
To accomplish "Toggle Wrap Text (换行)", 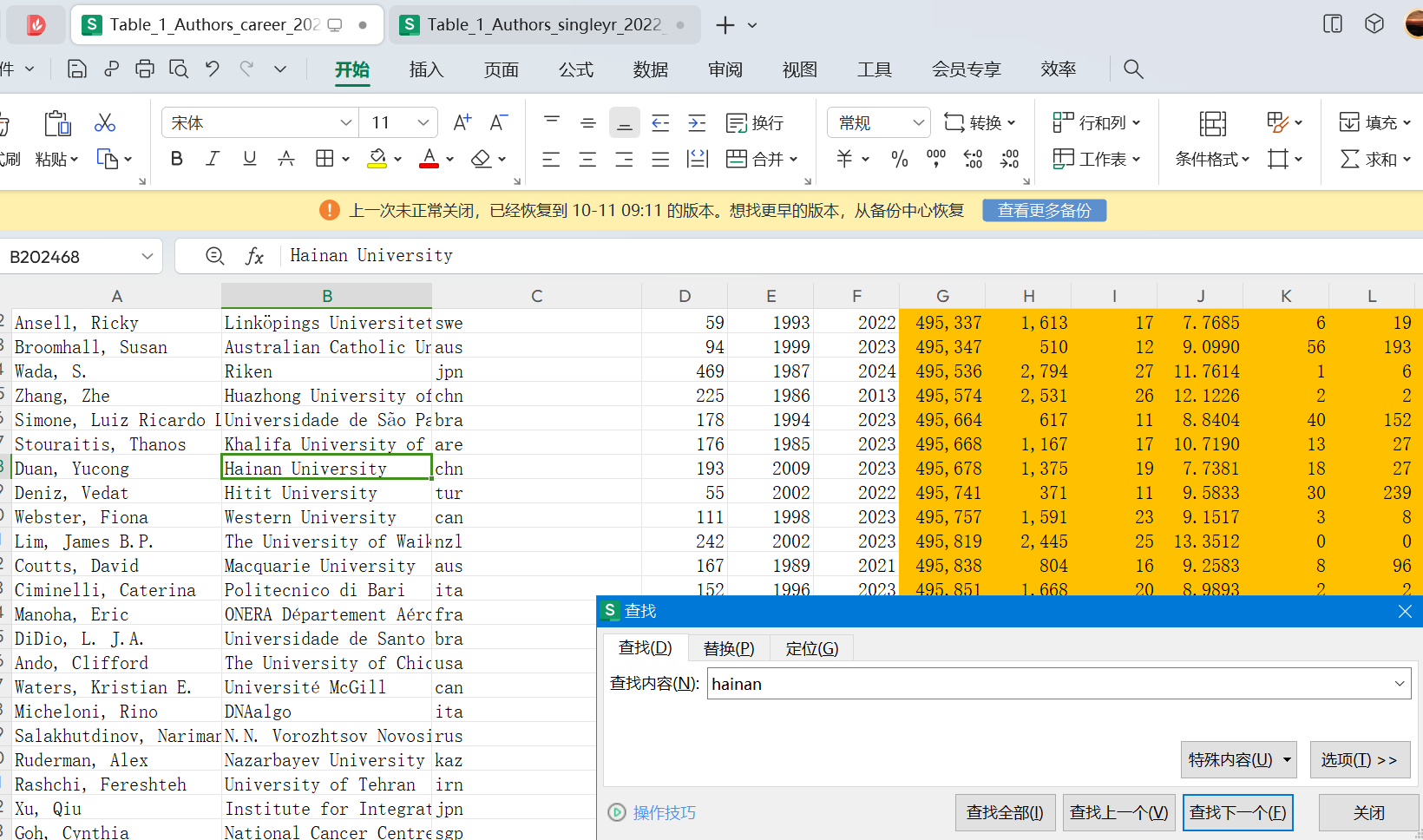I will click(754, 123).
